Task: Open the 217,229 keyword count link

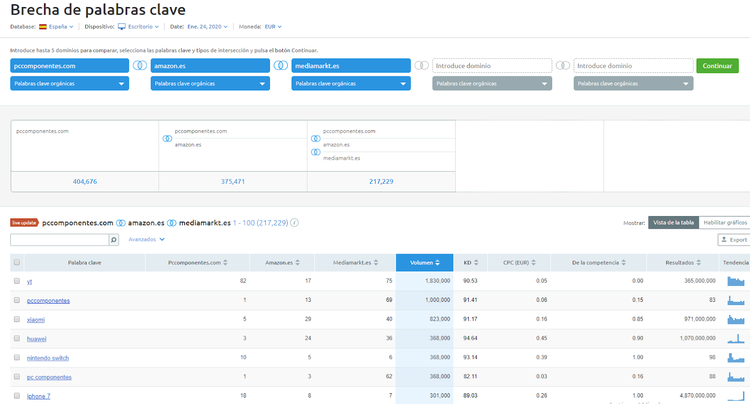Action: [381, 181]
